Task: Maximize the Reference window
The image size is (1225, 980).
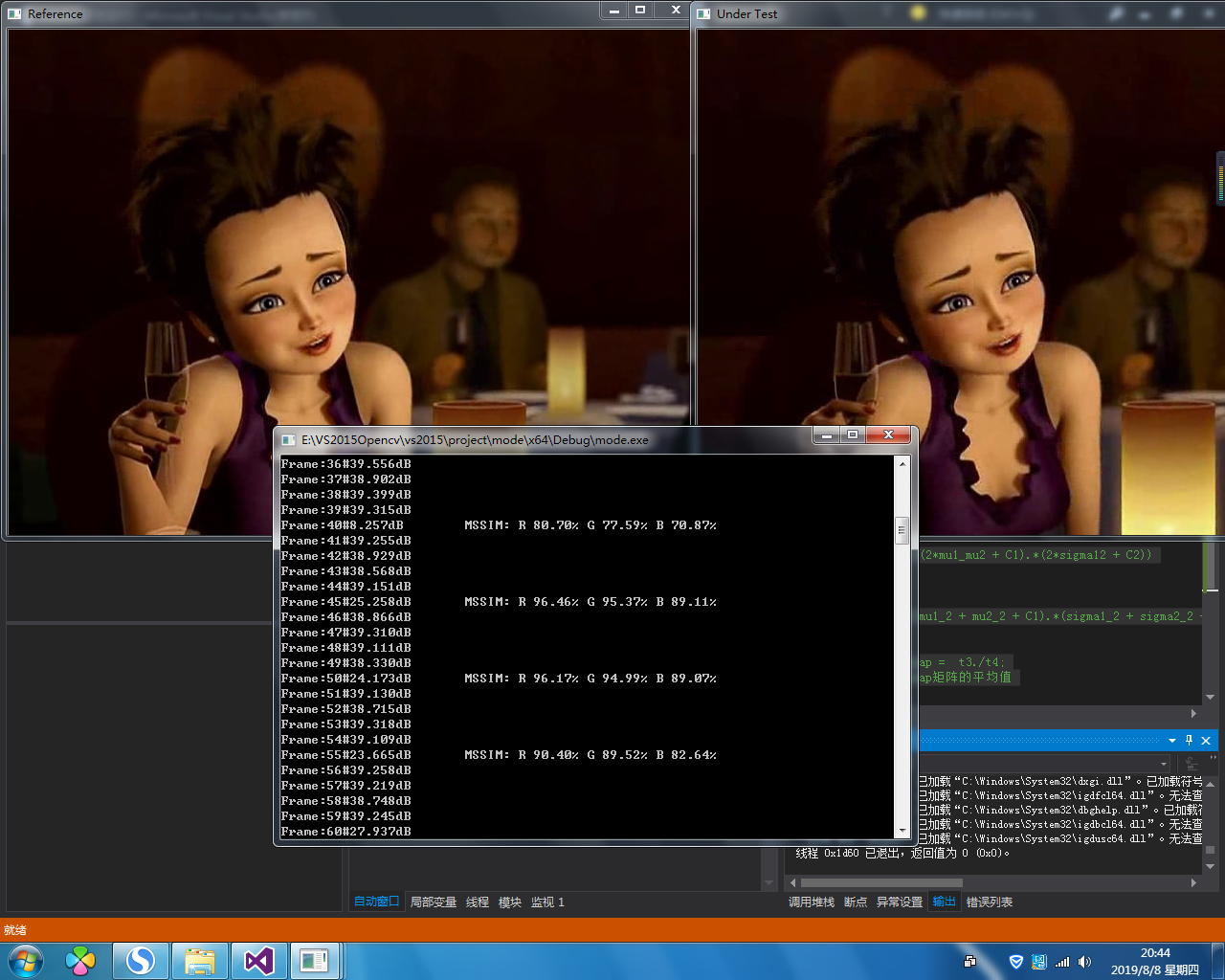Action: [640, 10]
